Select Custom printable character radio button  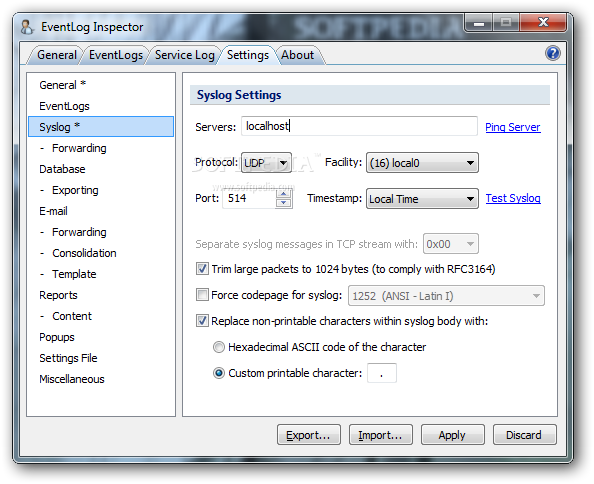point(219,373)
